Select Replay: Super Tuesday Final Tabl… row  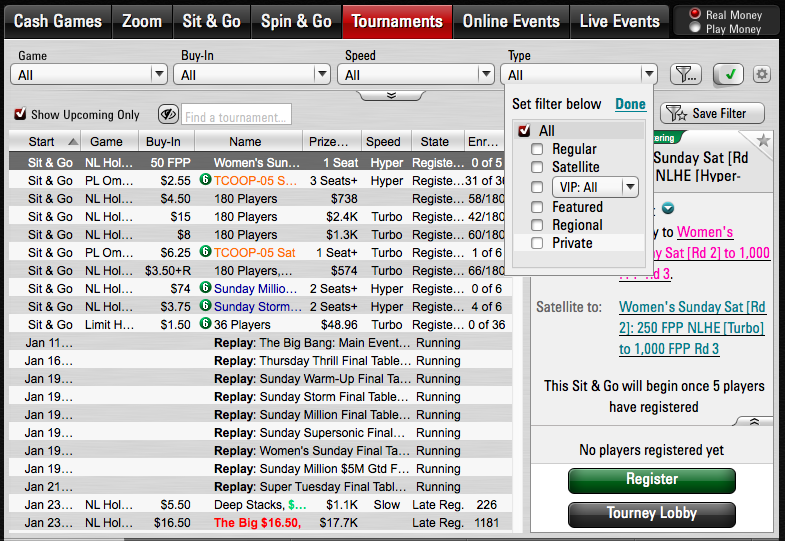click(260, 486)
